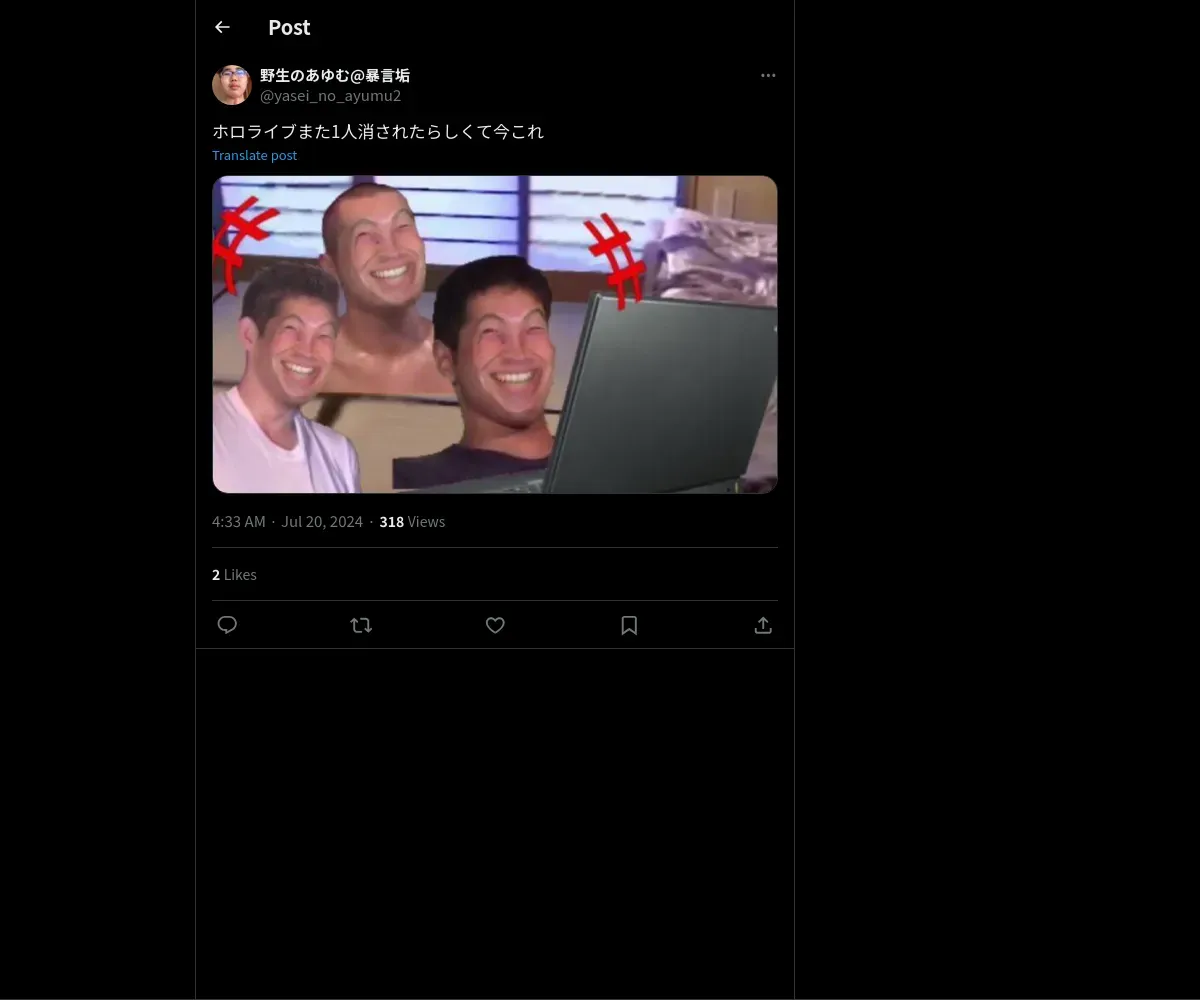Open the three-dot more options menu

click(768, 75)
